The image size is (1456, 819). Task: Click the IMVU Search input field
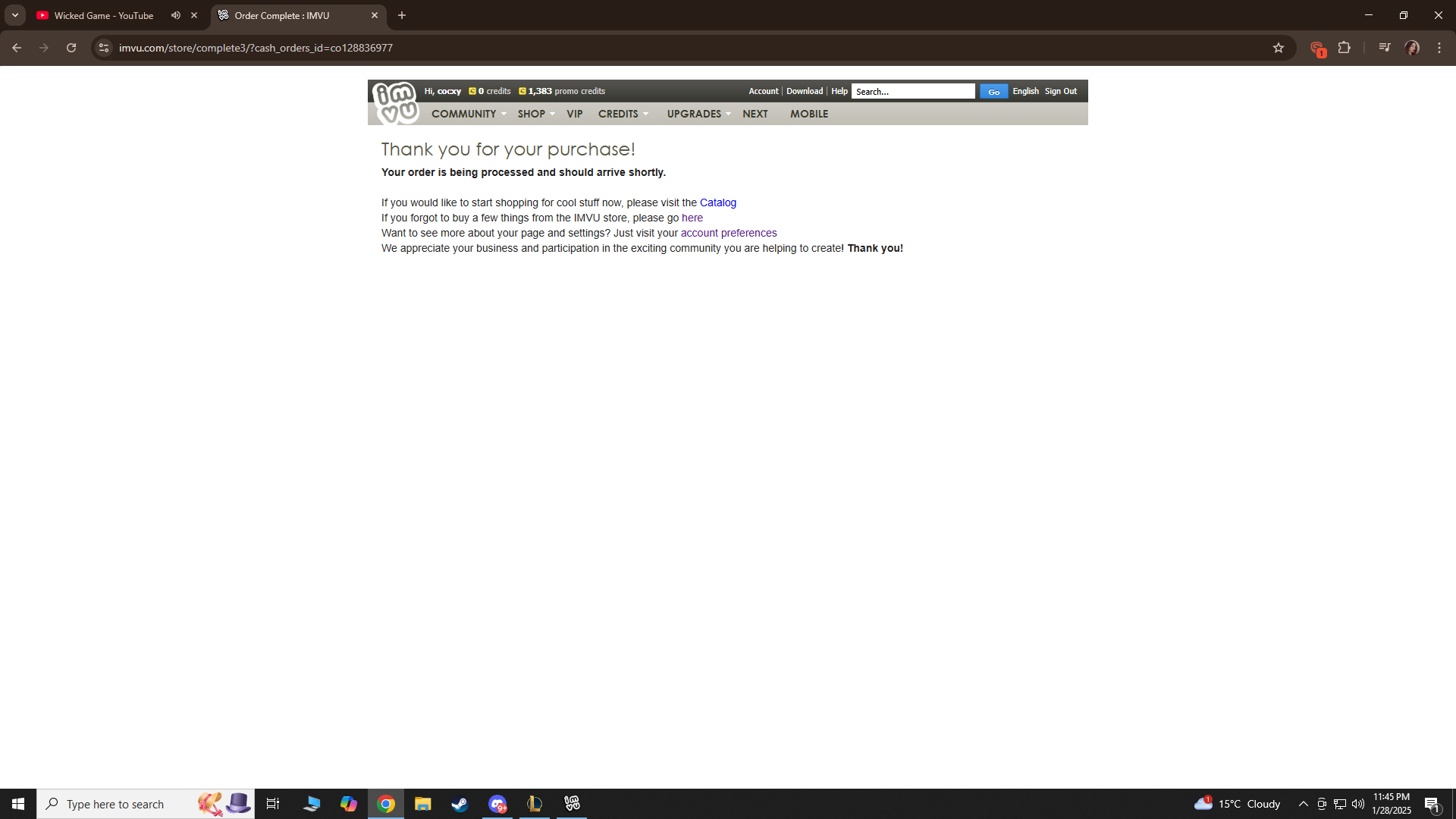(x=912, y=91)
